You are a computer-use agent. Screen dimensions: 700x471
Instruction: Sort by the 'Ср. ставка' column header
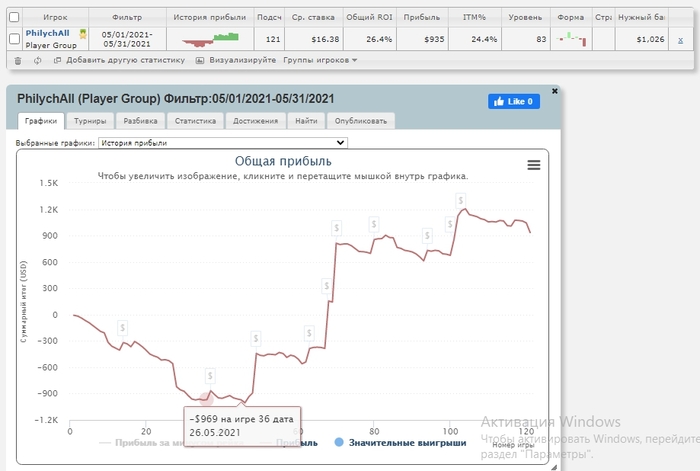point(313,17)
